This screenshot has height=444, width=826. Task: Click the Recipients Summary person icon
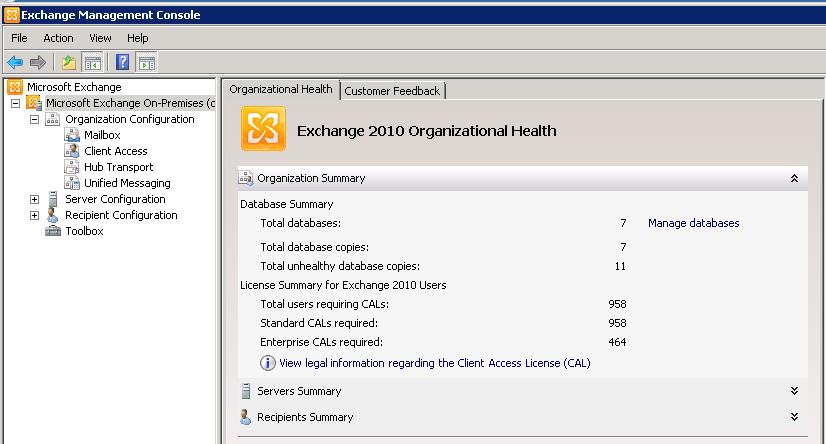coord(245,417)
